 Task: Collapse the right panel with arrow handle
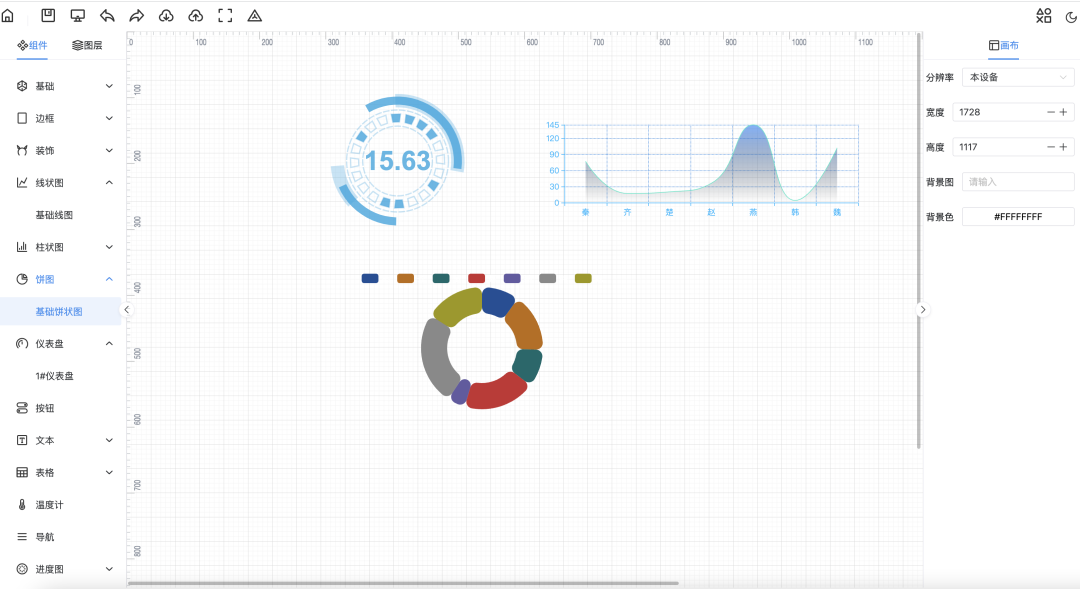923,309
